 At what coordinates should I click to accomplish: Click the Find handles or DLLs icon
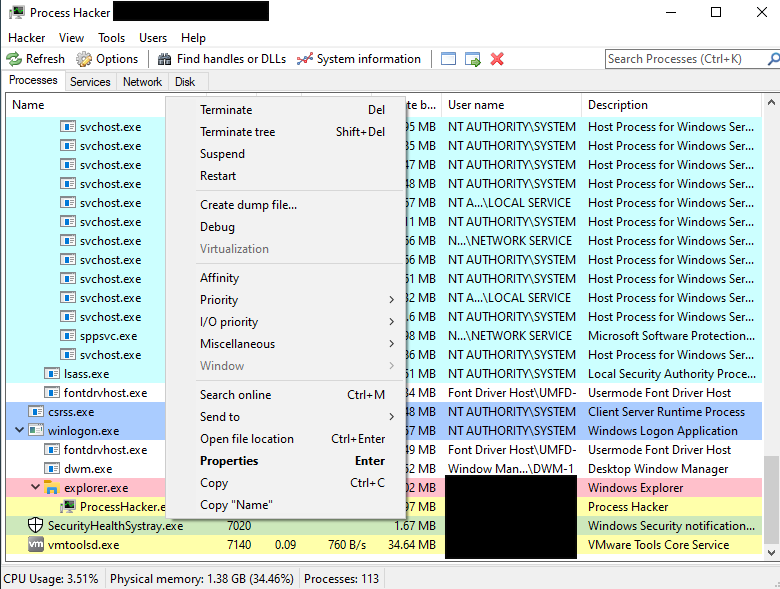(164, 59)
